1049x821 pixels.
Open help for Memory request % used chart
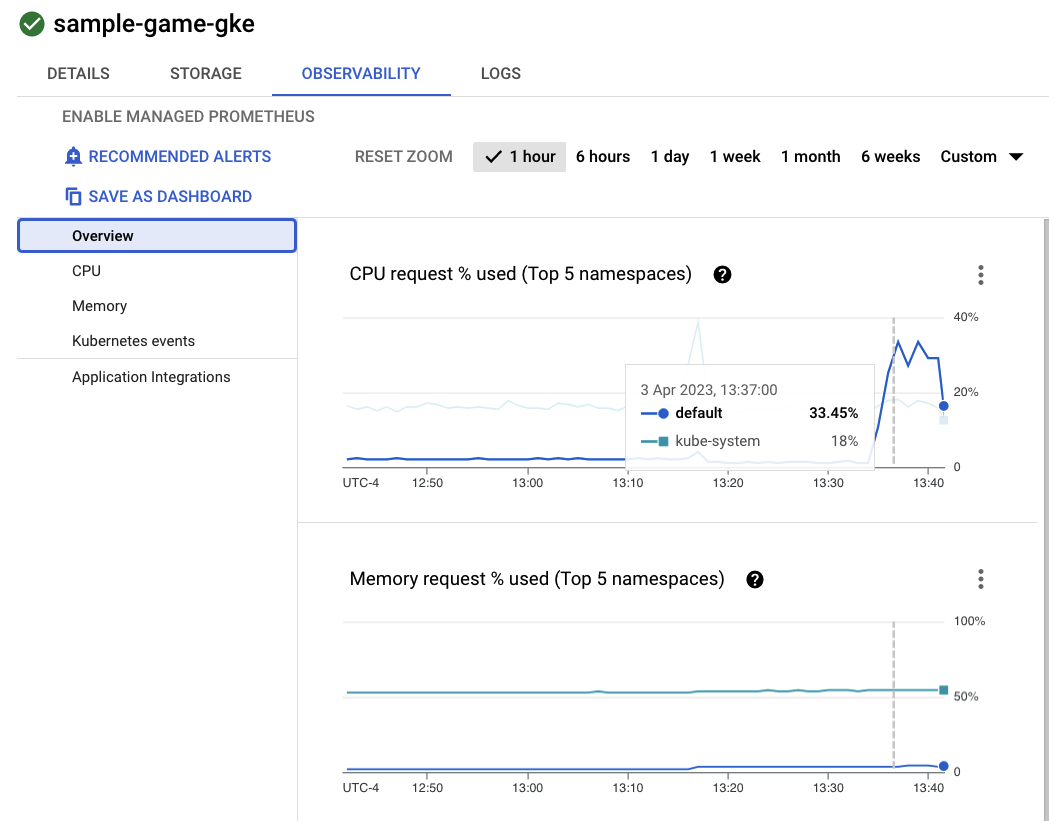pyautogui.click(x=755, y=579)
